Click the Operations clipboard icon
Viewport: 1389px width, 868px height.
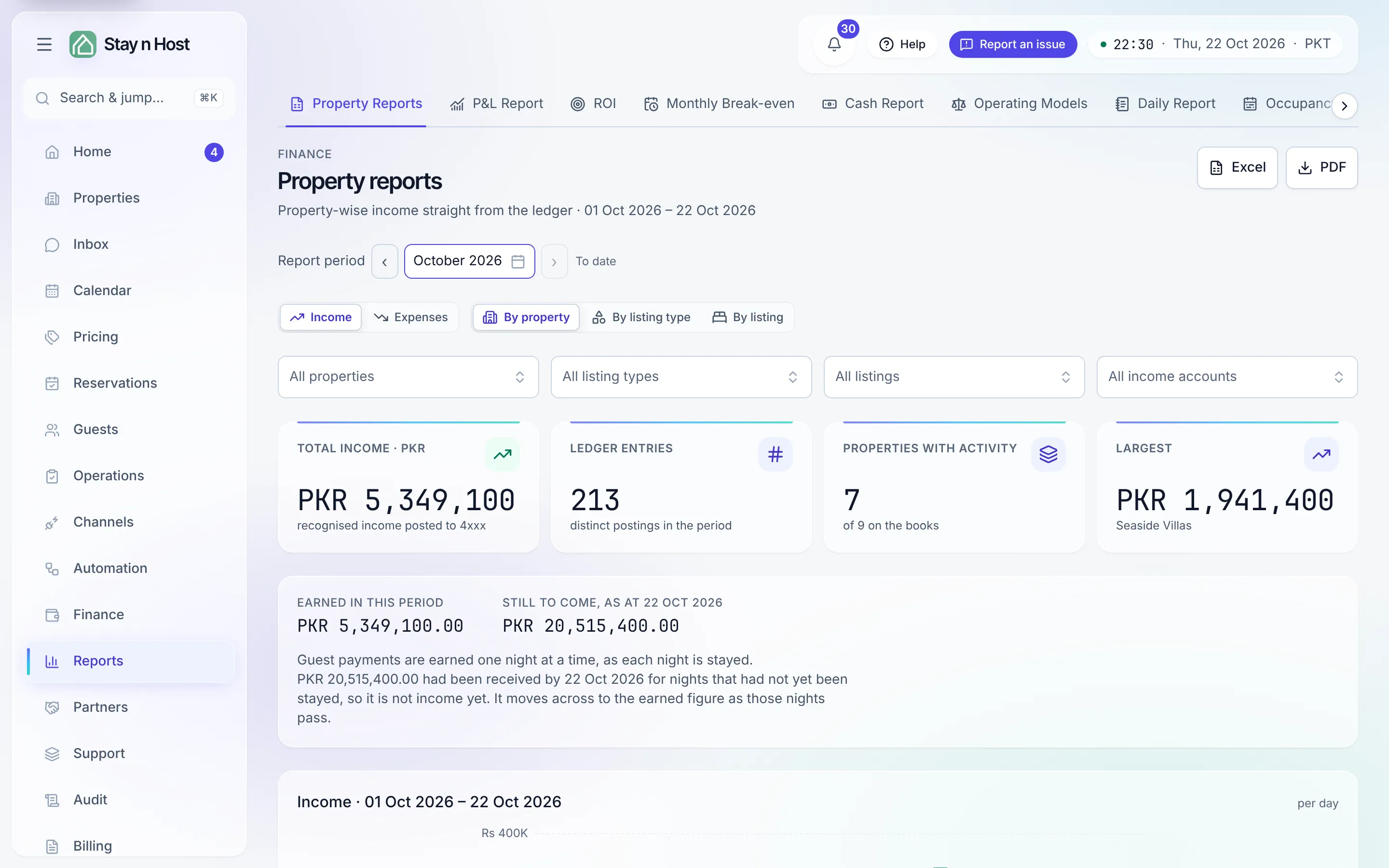point(52,476)
